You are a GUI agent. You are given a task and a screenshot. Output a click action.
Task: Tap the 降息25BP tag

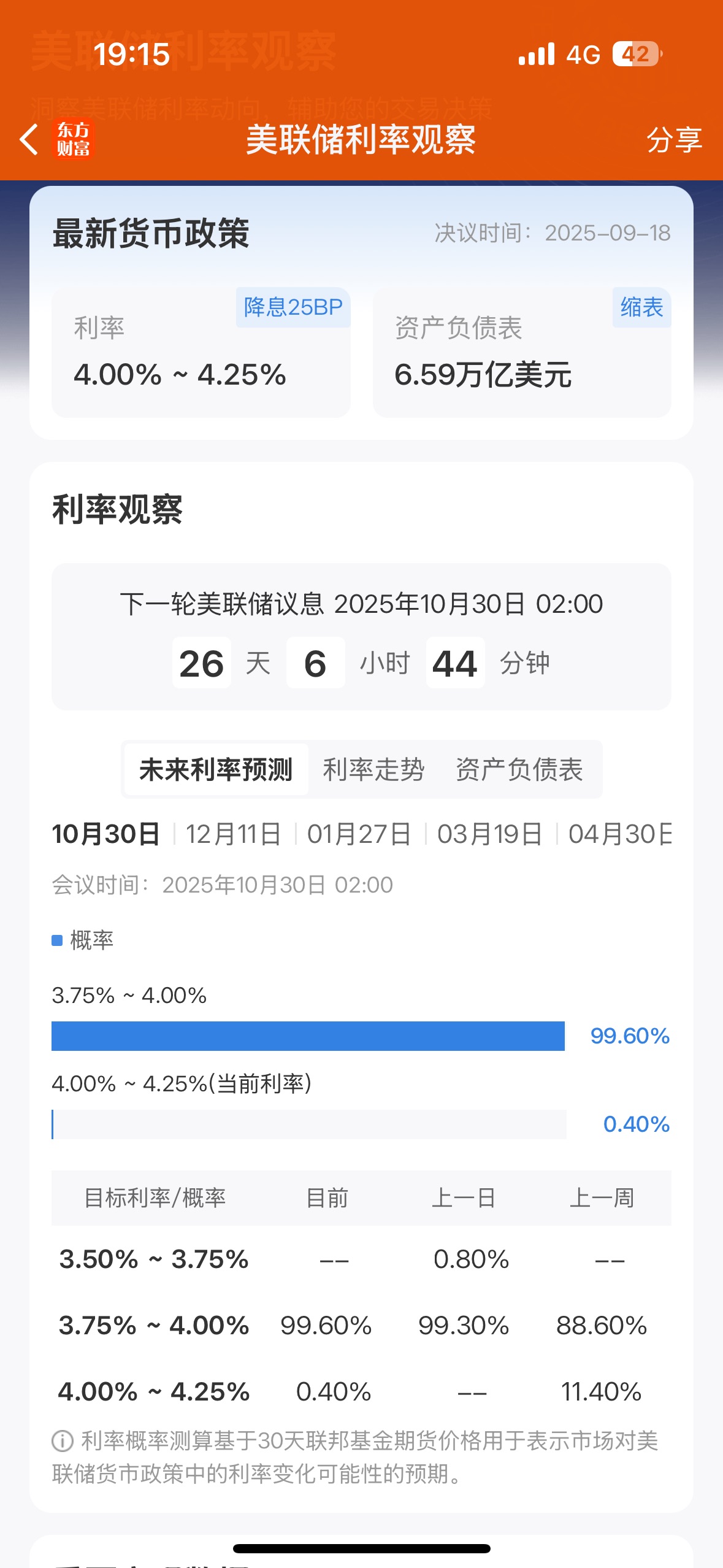click(x=293, y=307)
